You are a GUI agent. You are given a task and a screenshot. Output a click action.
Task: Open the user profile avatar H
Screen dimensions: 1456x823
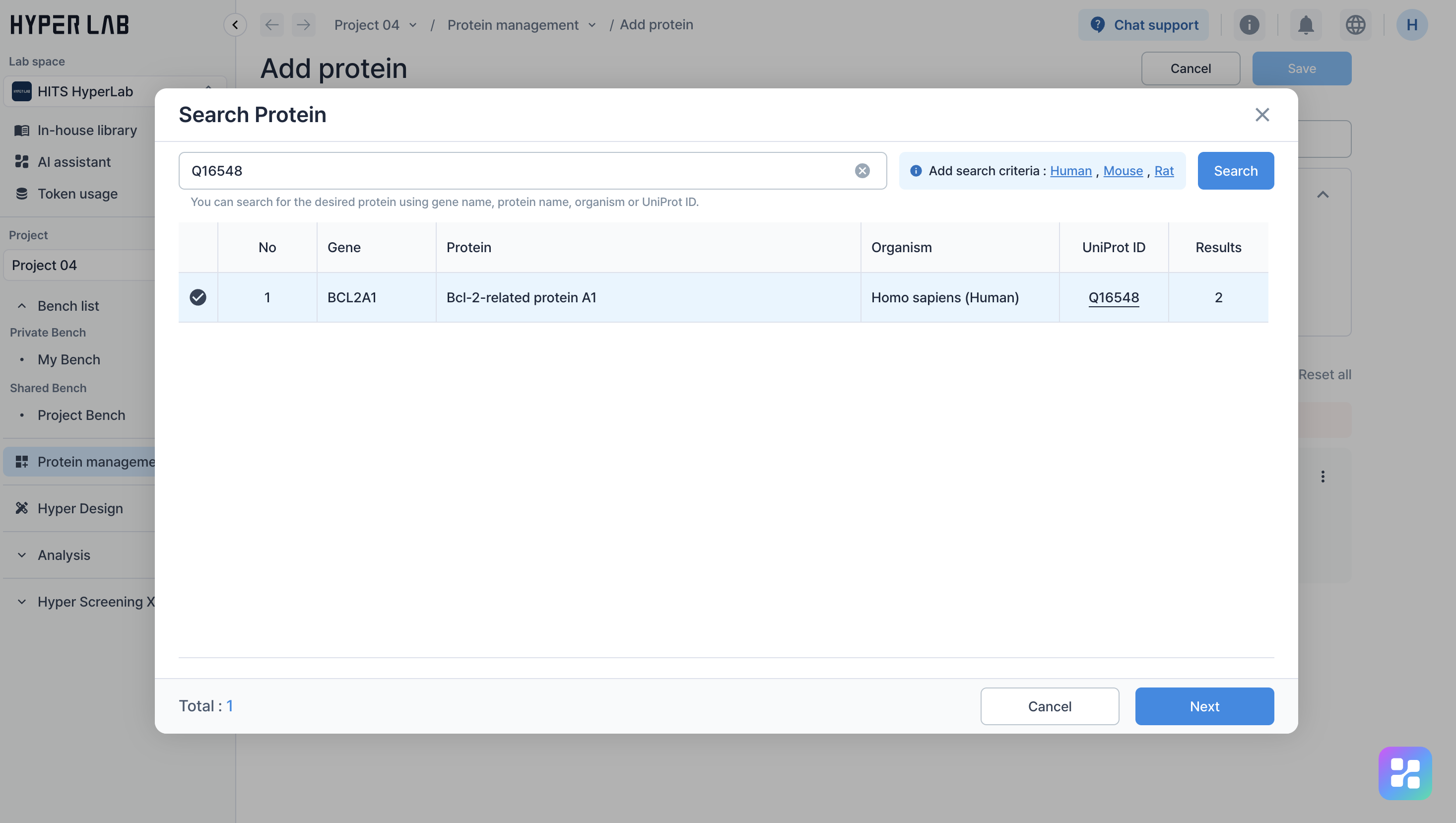(1411, 25)
